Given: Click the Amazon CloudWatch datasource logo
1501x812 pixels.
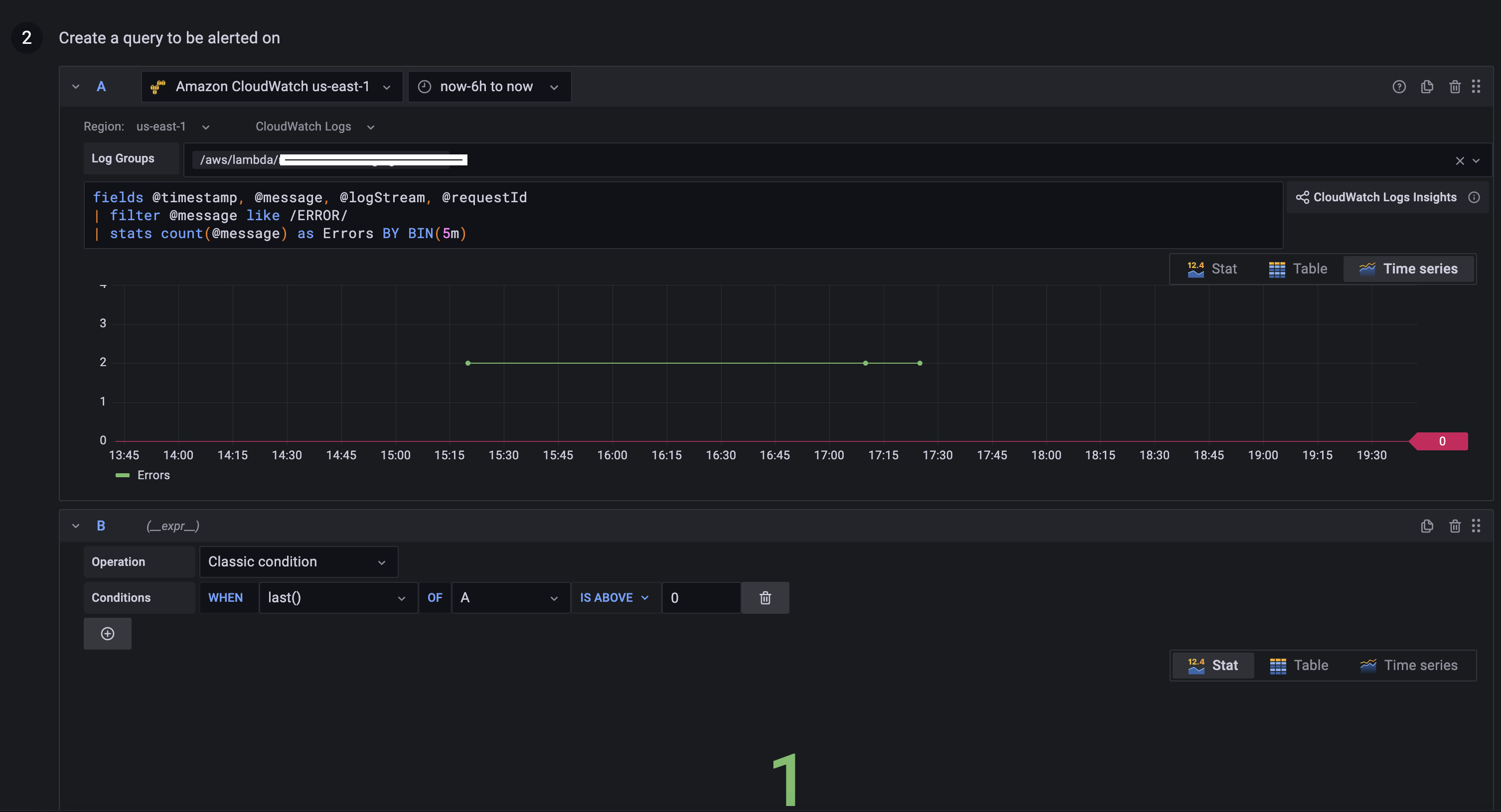Looking at the screenshot, I should click(158, 87).
